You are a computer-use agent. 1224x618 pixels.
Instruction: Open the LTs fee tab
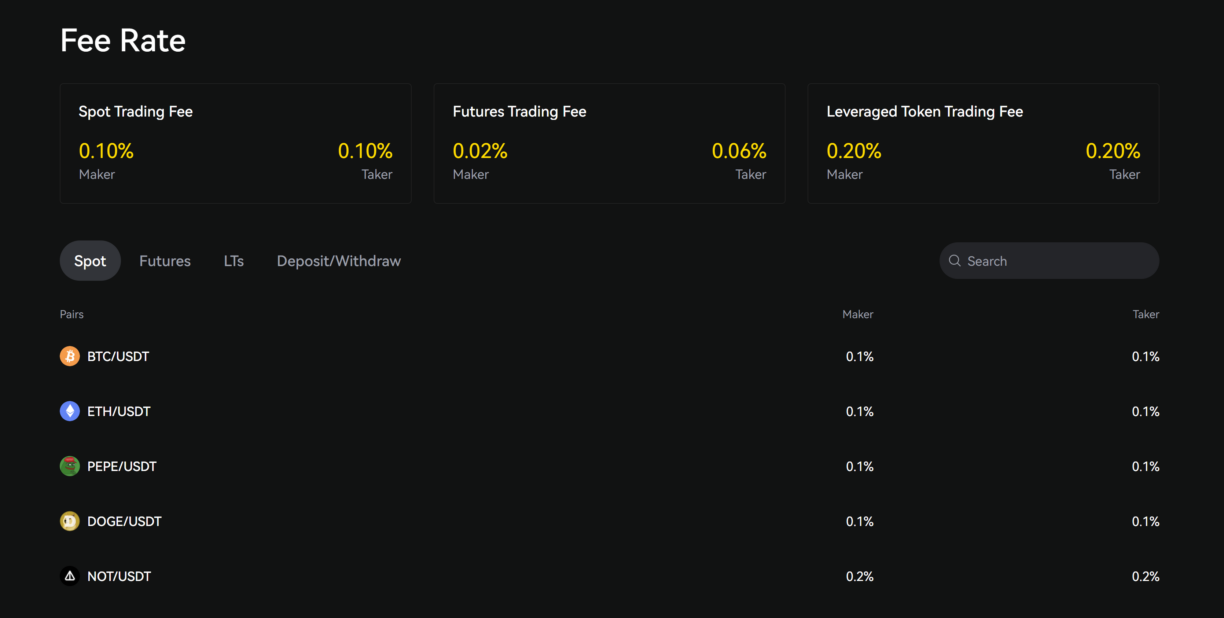point(233,260)
